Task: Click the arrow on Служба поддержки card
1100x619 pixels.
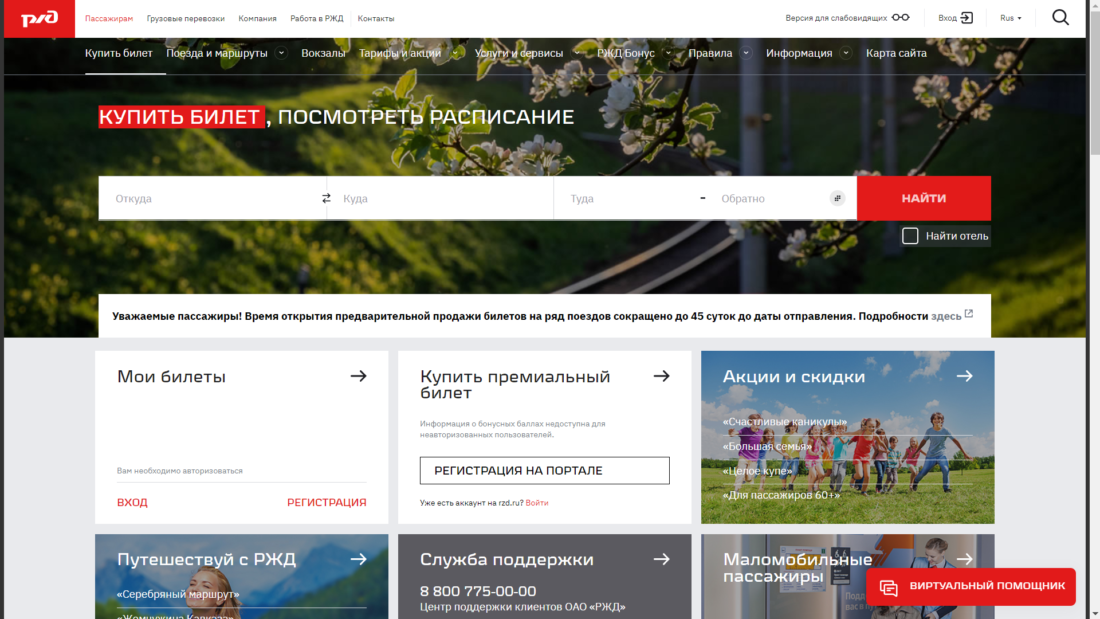Action: point(662,559)
